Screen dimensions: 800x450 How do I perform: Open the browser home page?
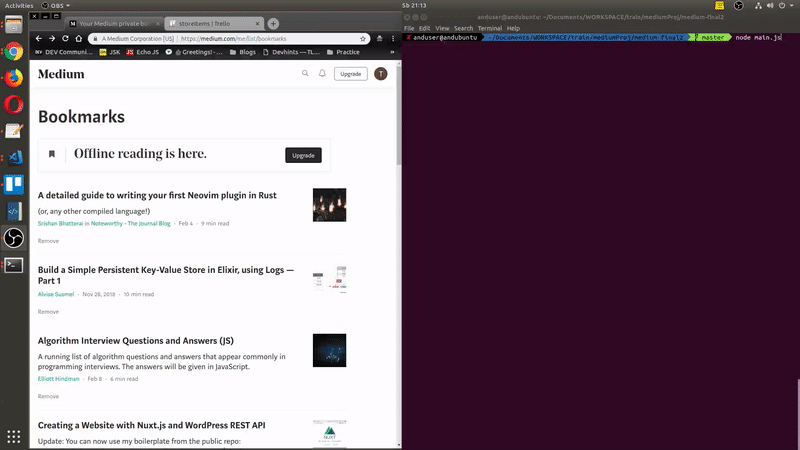[79, 38]
